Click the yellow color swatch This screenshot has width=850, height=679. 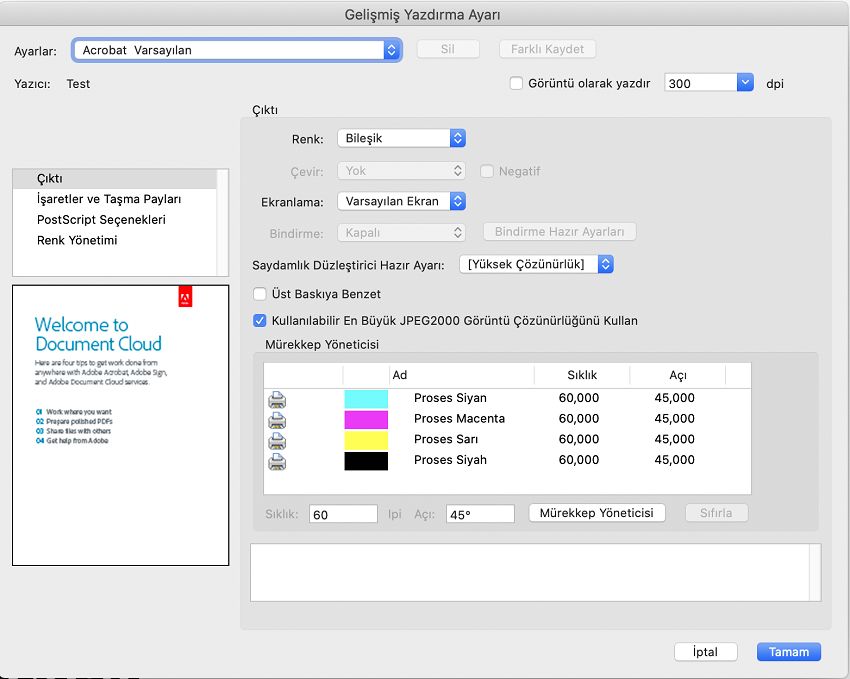[366, 440]
